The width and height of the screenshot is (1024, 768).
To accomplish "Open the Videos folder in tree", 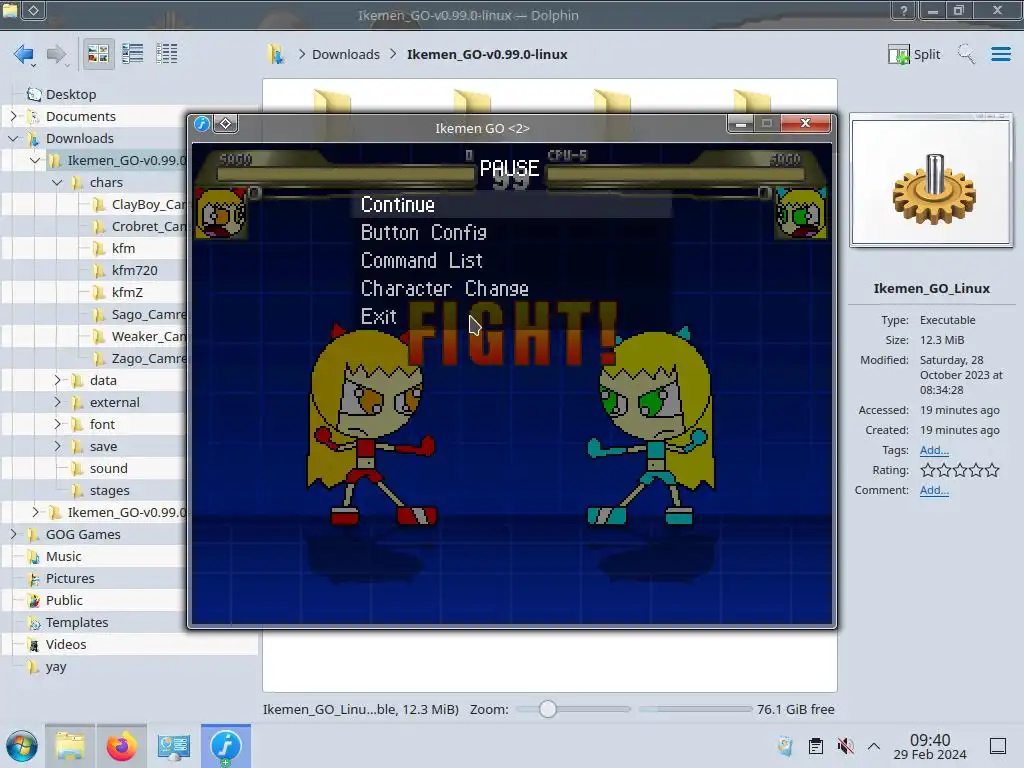I will tap(65, 645).
